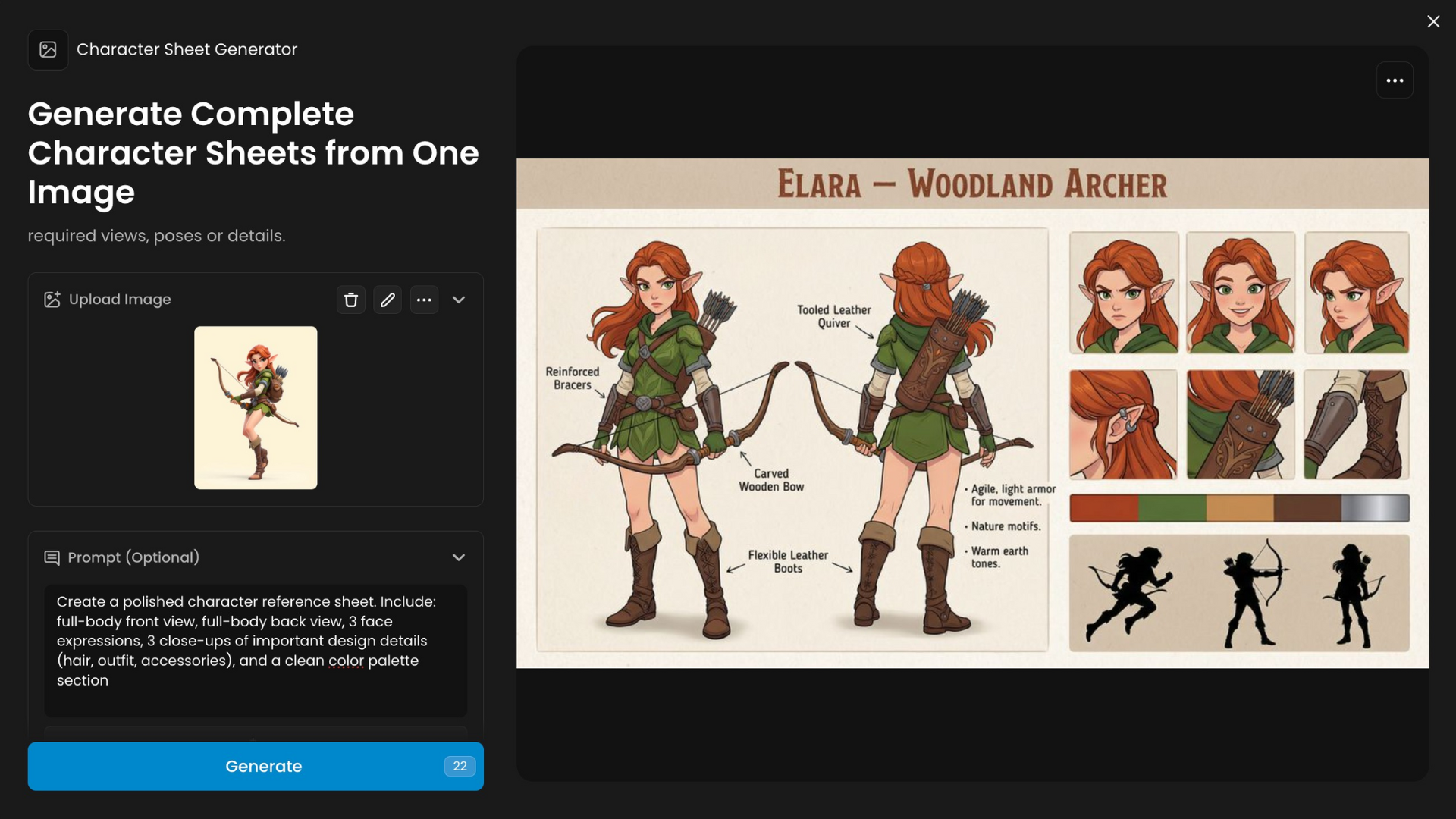The height and width of the screenshot is (819, 1456).
Task: Click inside the prompt text field
Action: (x=256, y=650)
